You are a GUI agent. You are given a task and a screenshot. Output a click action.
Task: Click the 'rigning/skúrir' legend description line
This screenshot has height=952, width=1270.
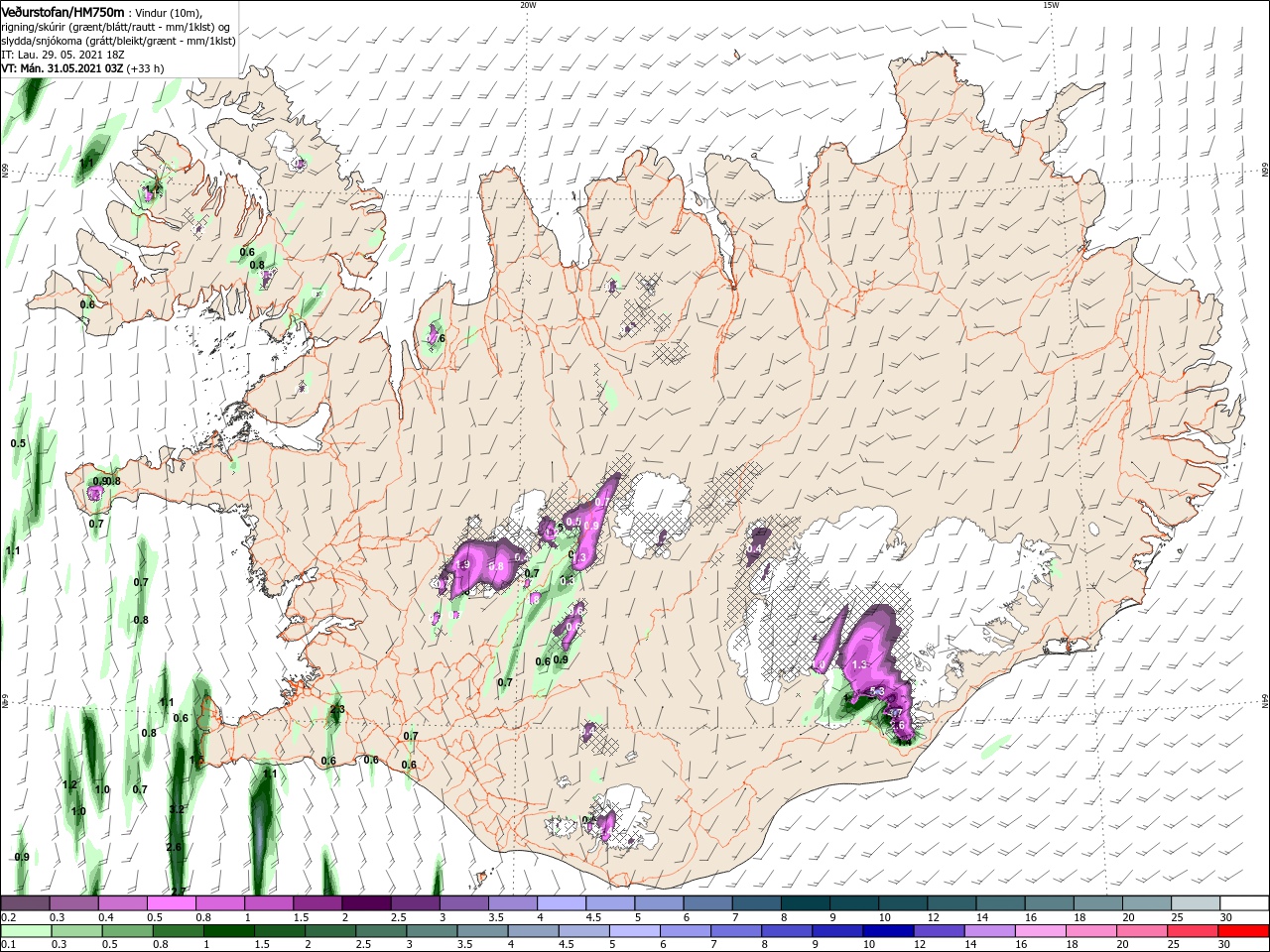click(x=116, y=26)
